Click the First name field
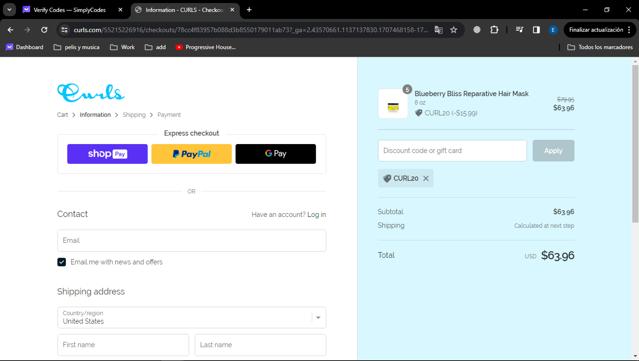639x361 pixels. (x=123, y=345)
